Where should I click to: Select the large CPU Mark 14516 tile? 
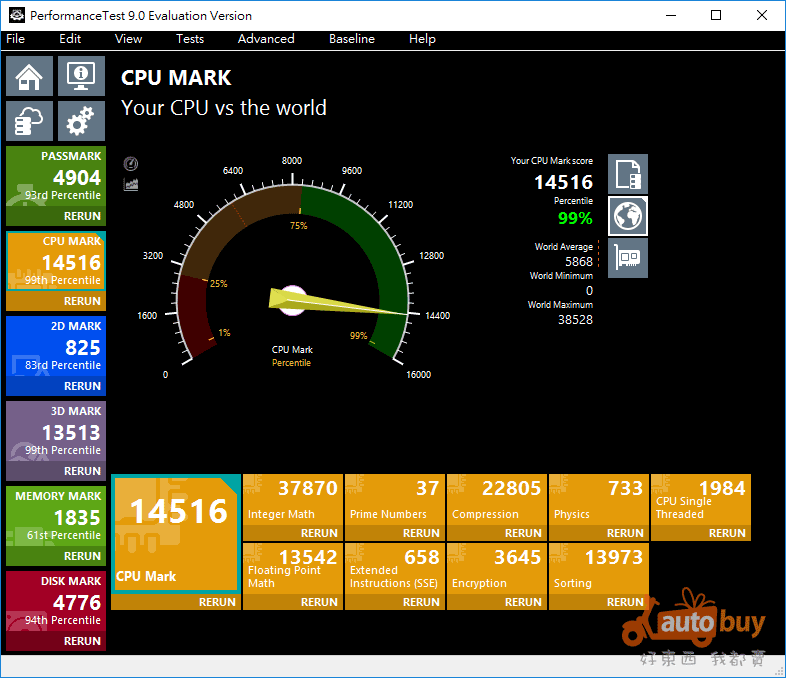pyautogui.click(x=176, y=534)
